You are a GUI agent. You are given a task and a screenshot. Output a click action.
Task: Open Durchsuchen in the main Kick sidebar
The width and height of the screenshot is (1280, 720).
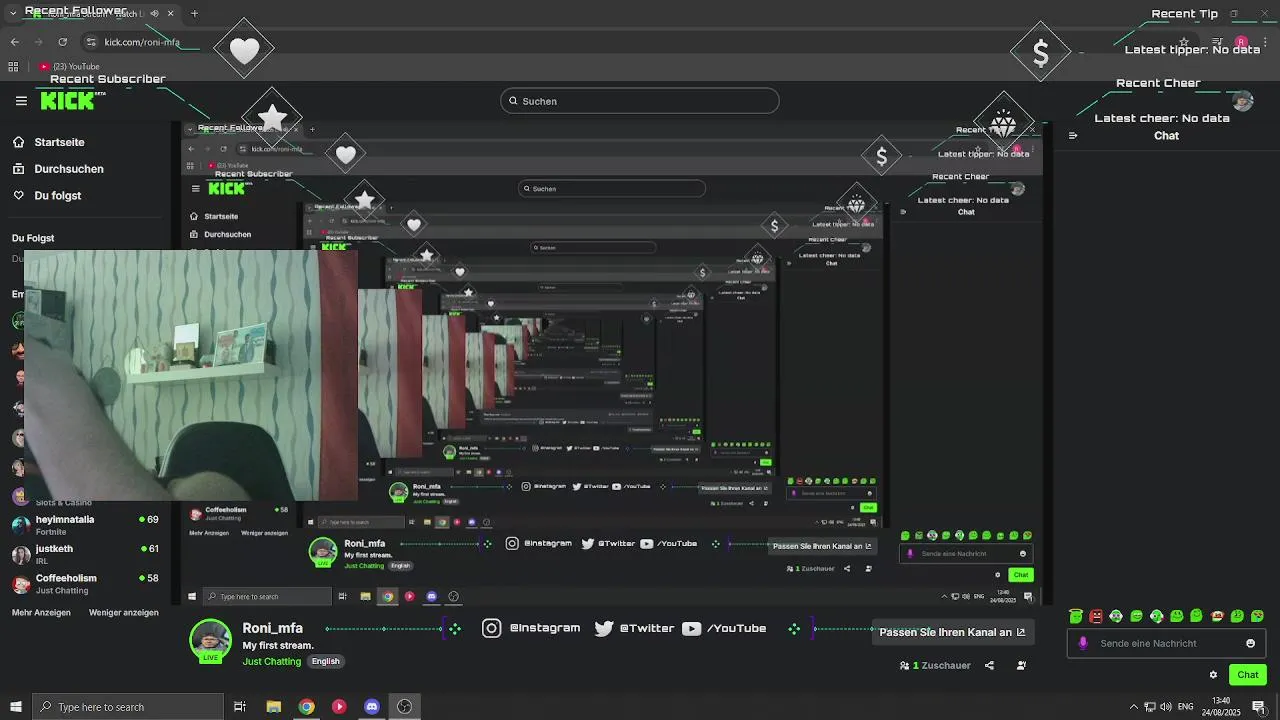click(69, 169)
